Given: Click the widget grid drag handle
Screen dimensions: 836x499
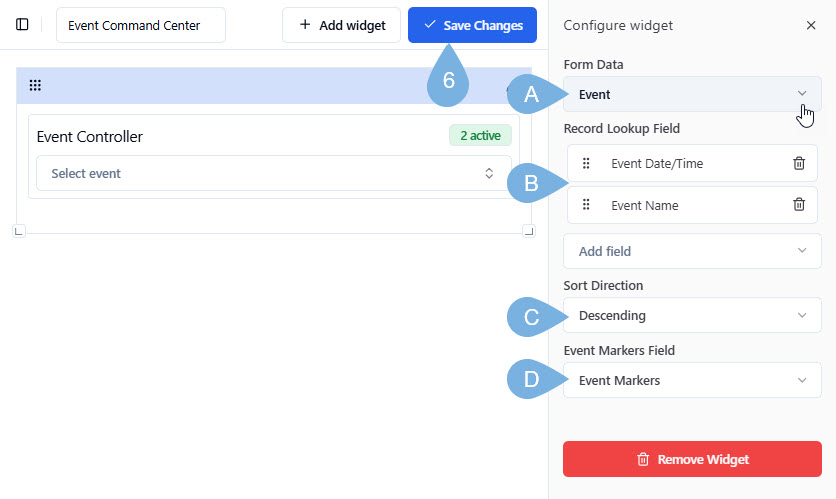Looking at the screenshot, I should coord(35,86).
